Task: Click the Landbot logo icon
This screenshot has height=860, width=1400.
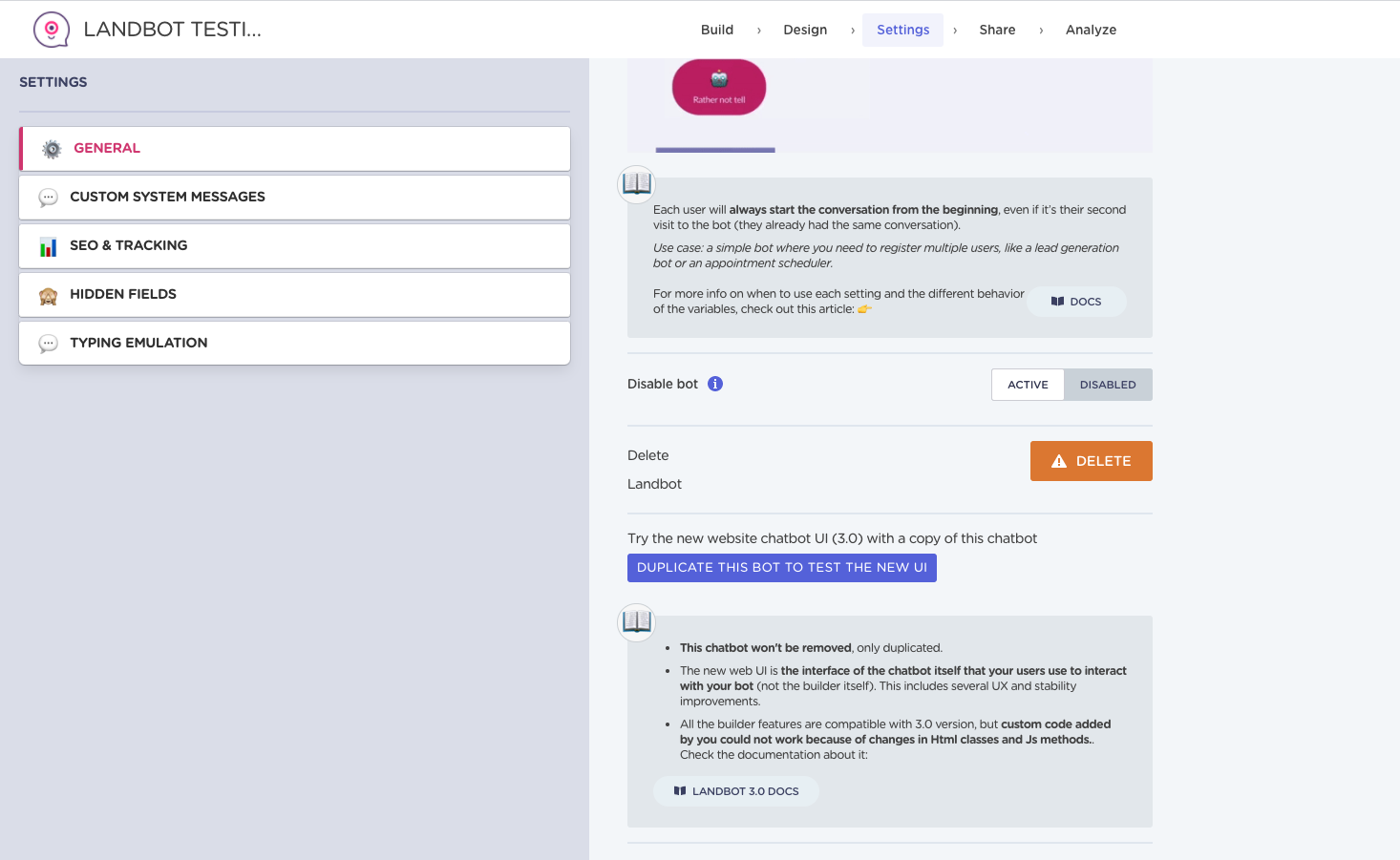Action: point(52,30)
